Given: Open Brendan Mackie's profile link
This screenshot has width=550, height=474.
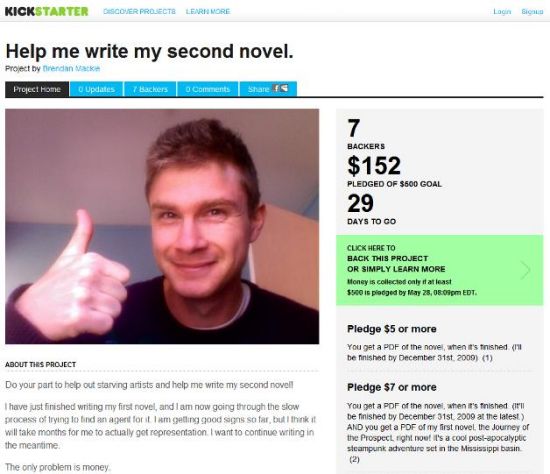Looking at the screenshot, I should 71,68.
